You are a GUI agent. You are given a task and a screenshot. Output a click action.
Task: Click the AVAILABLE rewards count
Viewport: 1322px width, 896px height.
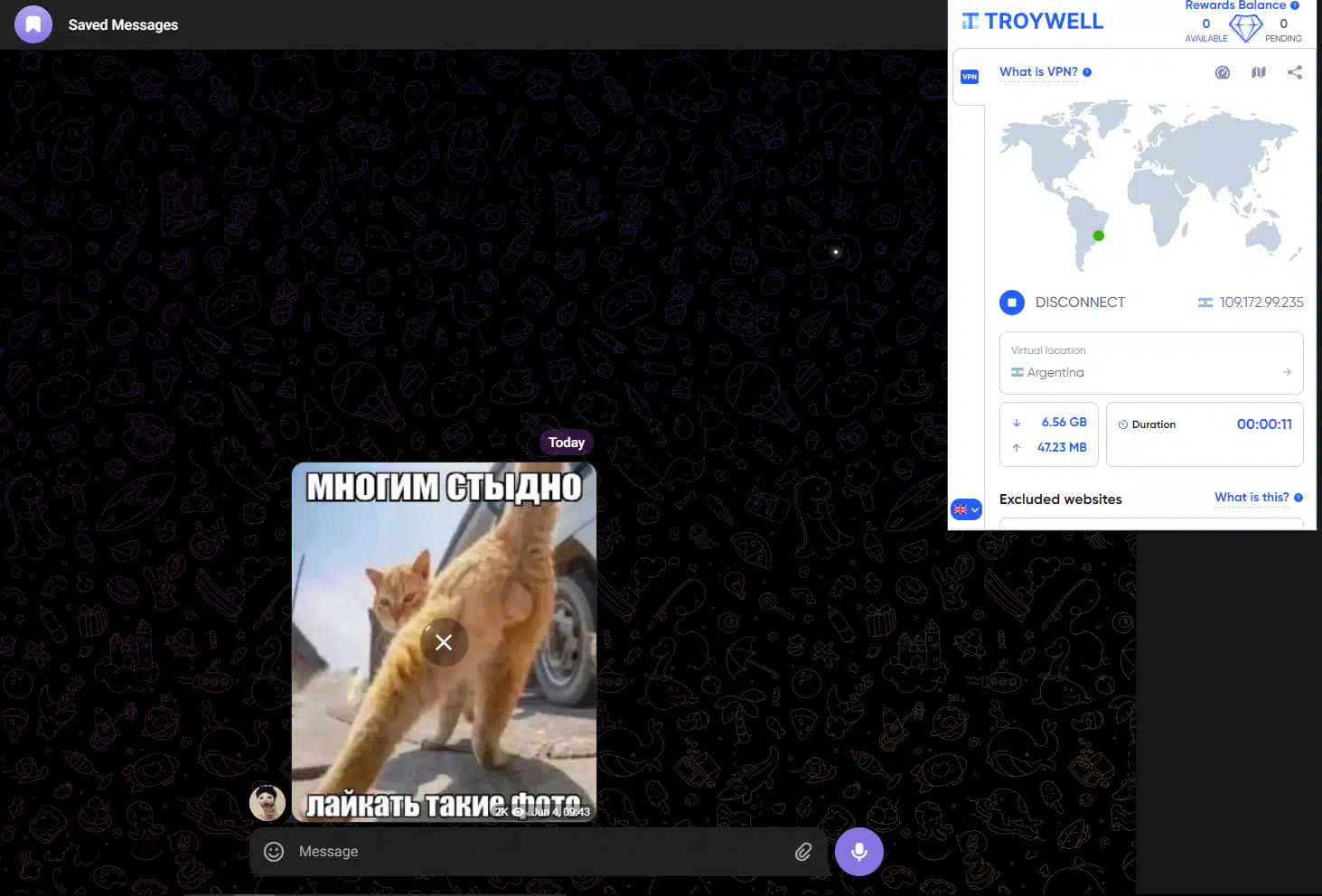1206,24
